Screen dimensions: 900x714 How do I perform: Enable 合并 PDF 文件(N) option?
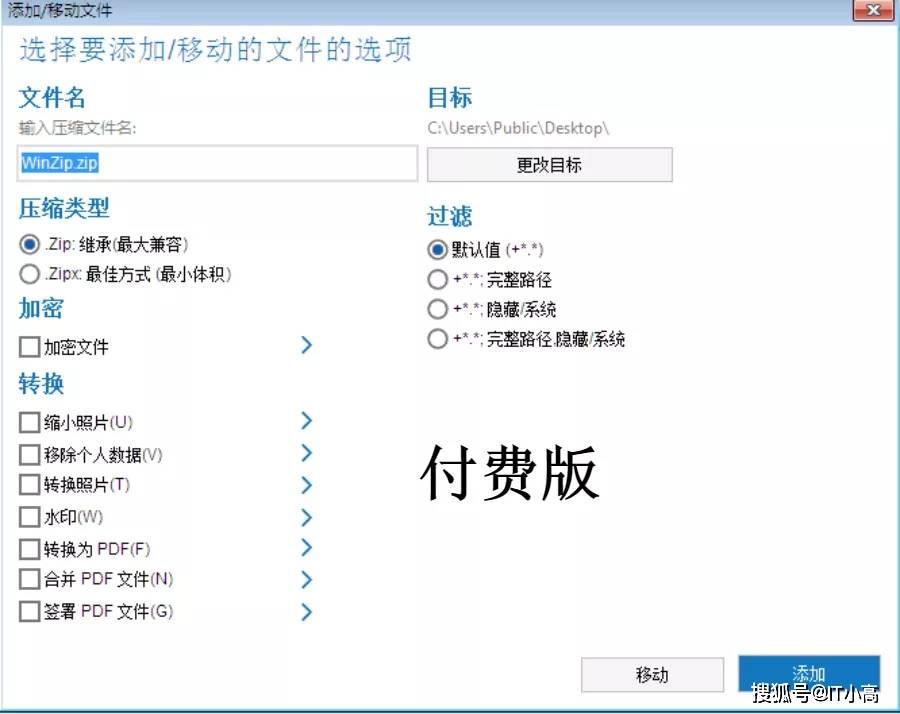point(29,579)
